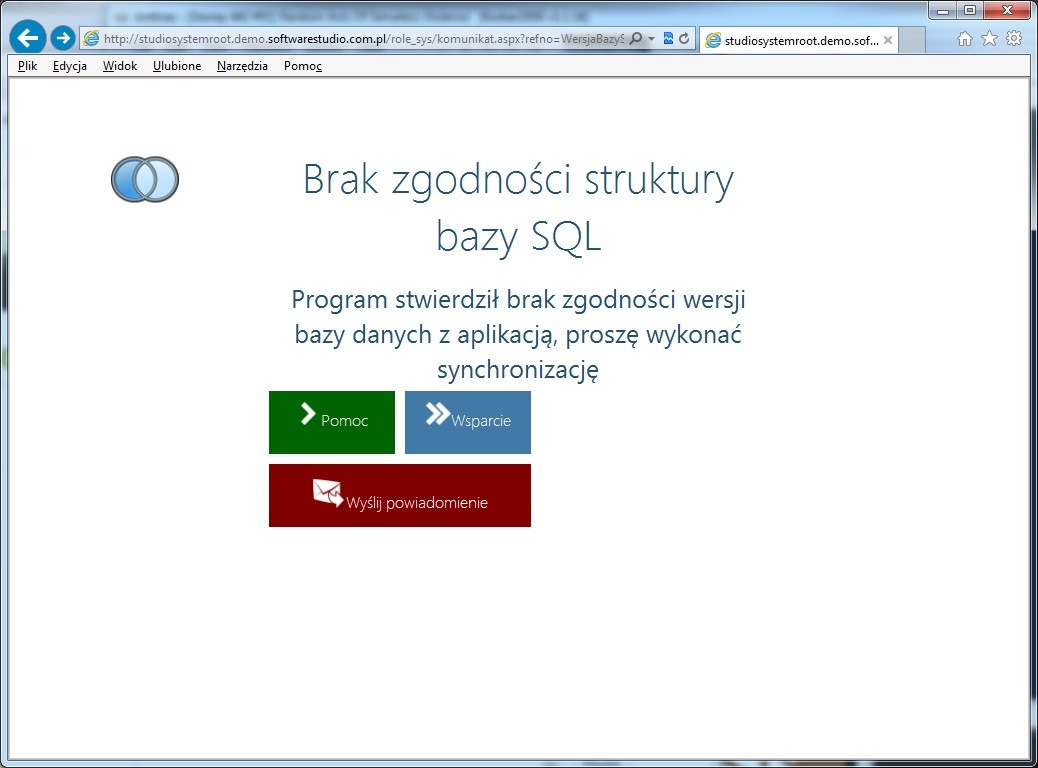Expand the address bar dropdown arrow
The height and width of the screenshot is (768, 1038).
651,38
